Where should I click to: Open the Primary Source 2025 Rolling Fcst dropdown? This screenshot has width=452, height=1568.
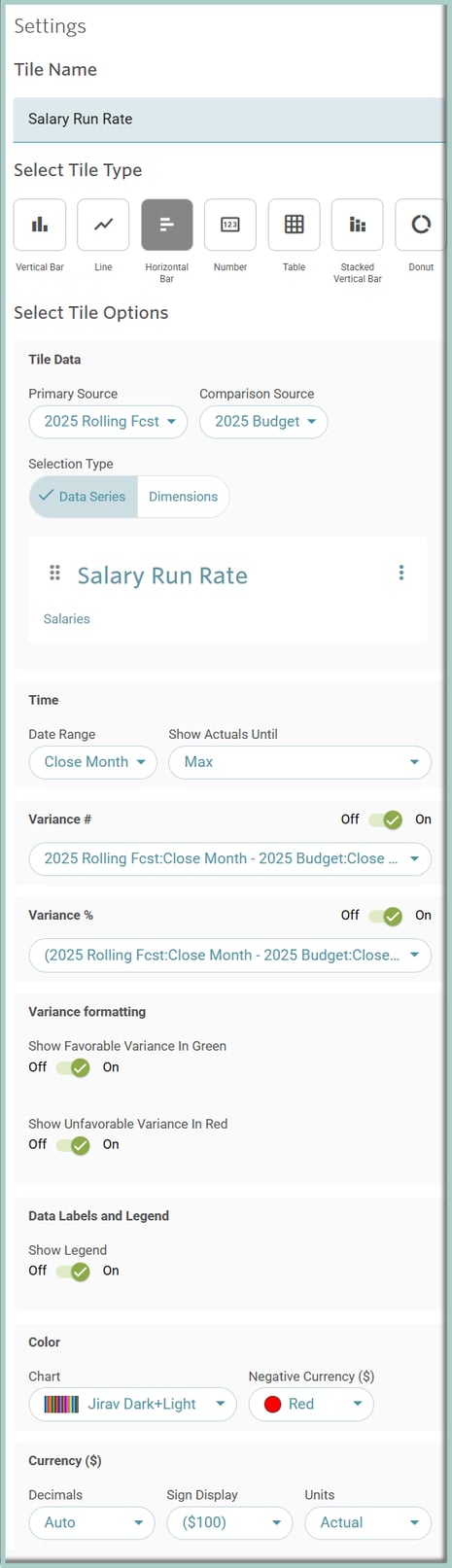108,422
